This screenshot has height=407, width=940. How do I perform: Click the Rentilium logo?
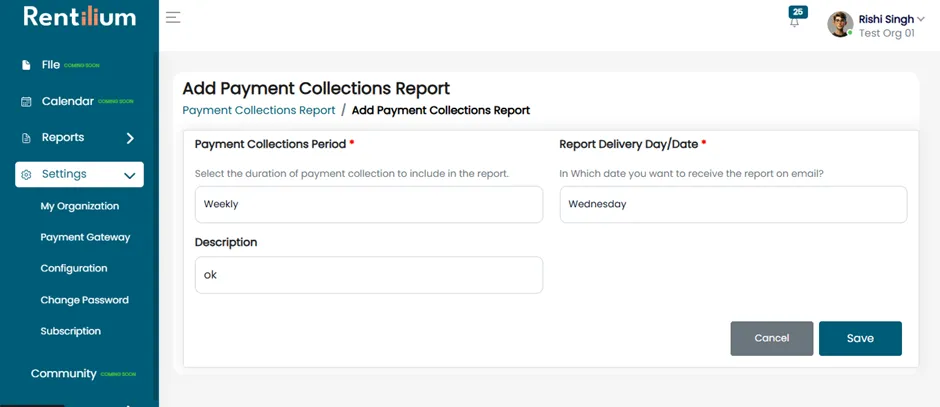(80, 16)
